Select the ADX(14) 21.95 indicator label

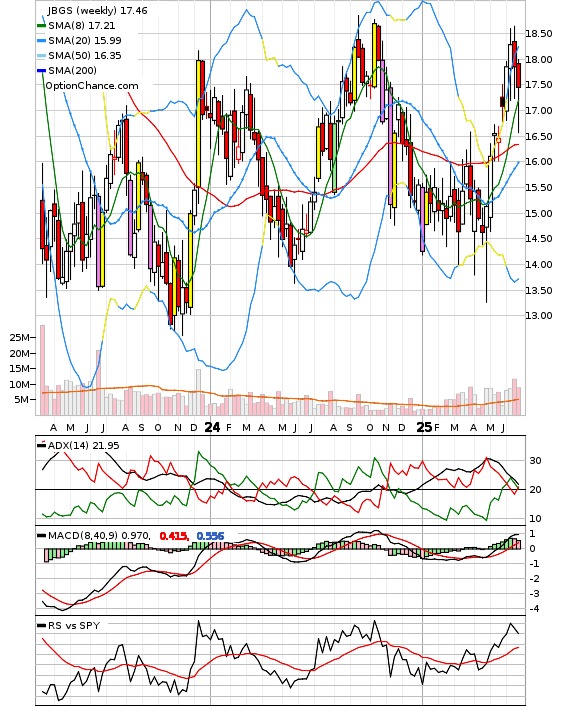[x=83, y=445]
